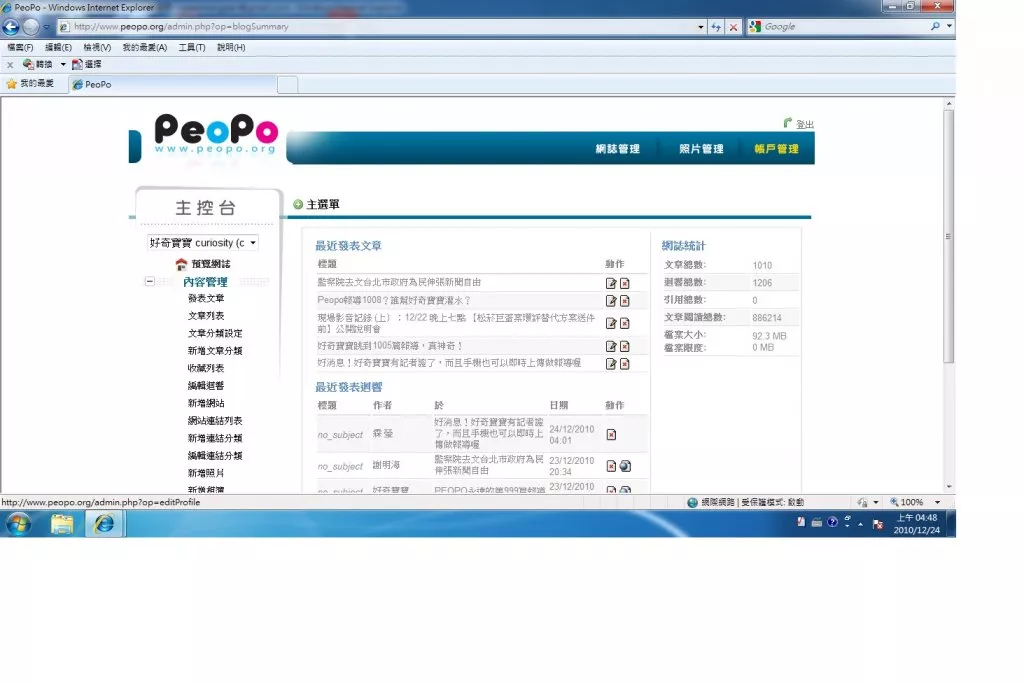The width and height of the screenshot is (1024, 683).
Task: Close the converter toolbar with its X
Action: click(x=10, y=65)
